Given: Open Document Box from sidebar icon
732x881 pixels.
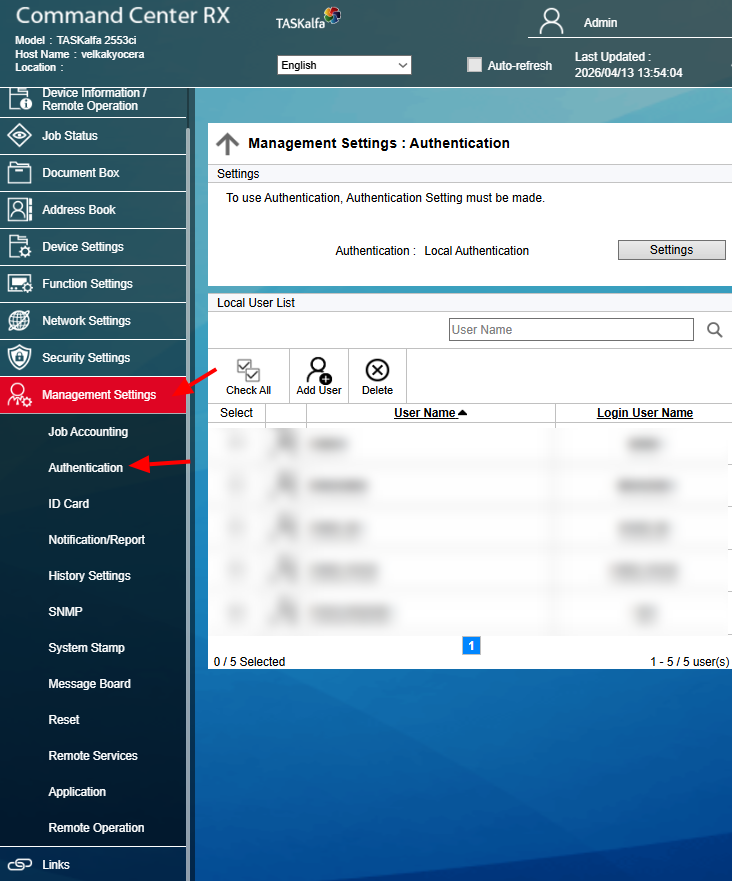Looking at the screenshot, I should pos(20,173).
